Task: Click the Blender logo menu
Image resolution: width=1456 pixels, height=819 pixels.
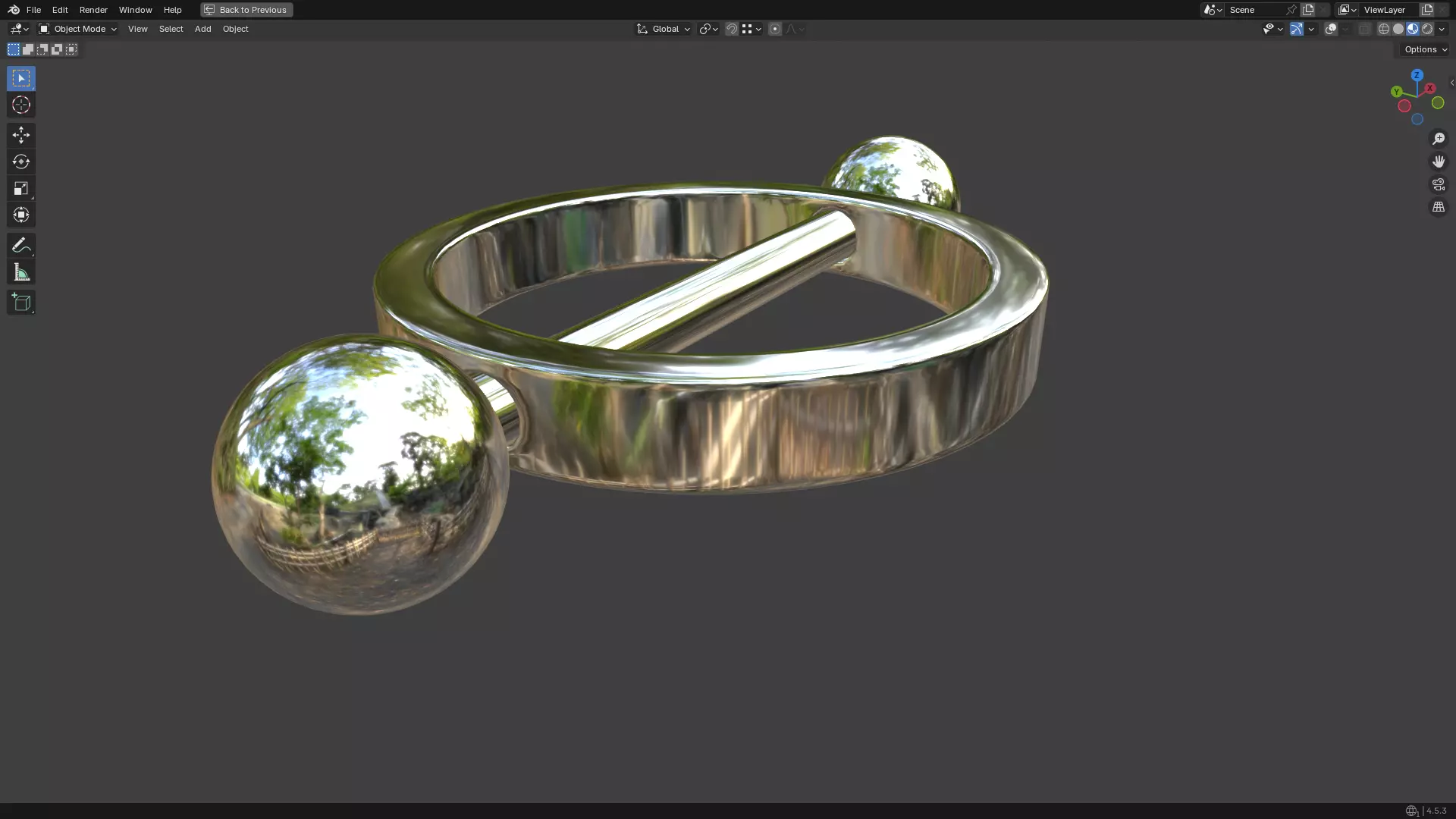Action: (14, 10)
